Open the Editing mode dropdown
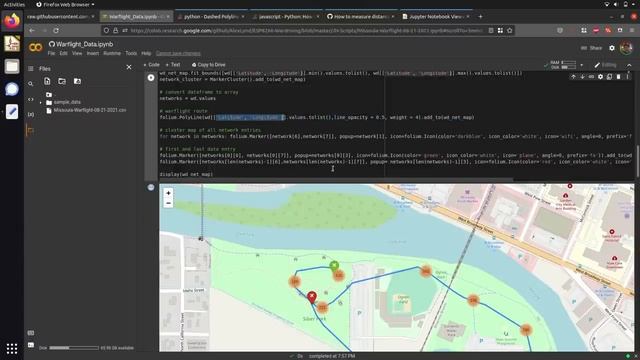The image size is (640, 360). click(x=605, y=65)
